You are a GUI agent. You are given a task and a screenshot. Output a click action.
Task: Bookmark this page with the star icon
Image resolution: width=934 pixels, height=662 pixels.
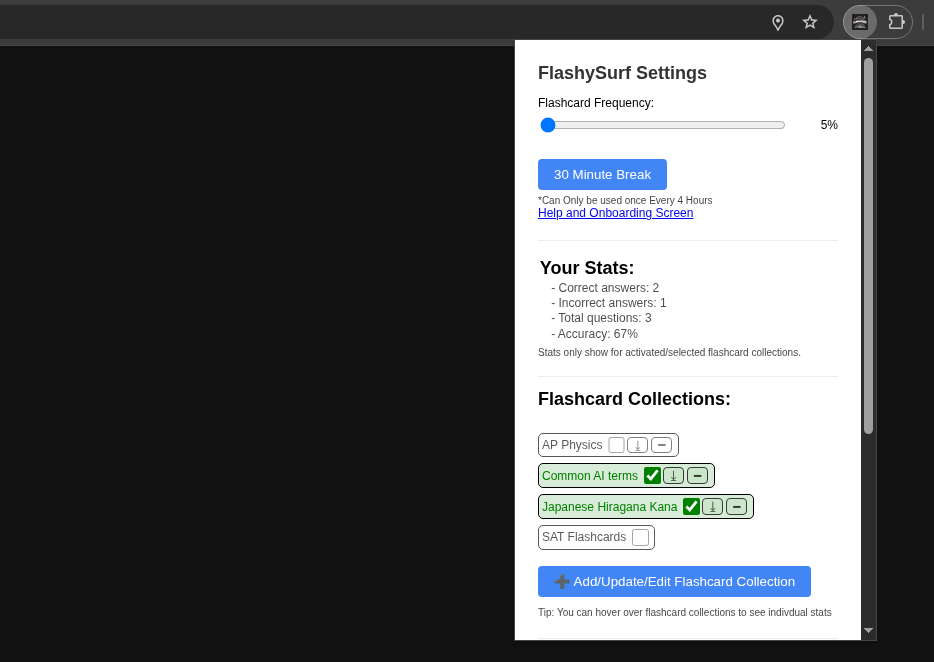[810, 23]
